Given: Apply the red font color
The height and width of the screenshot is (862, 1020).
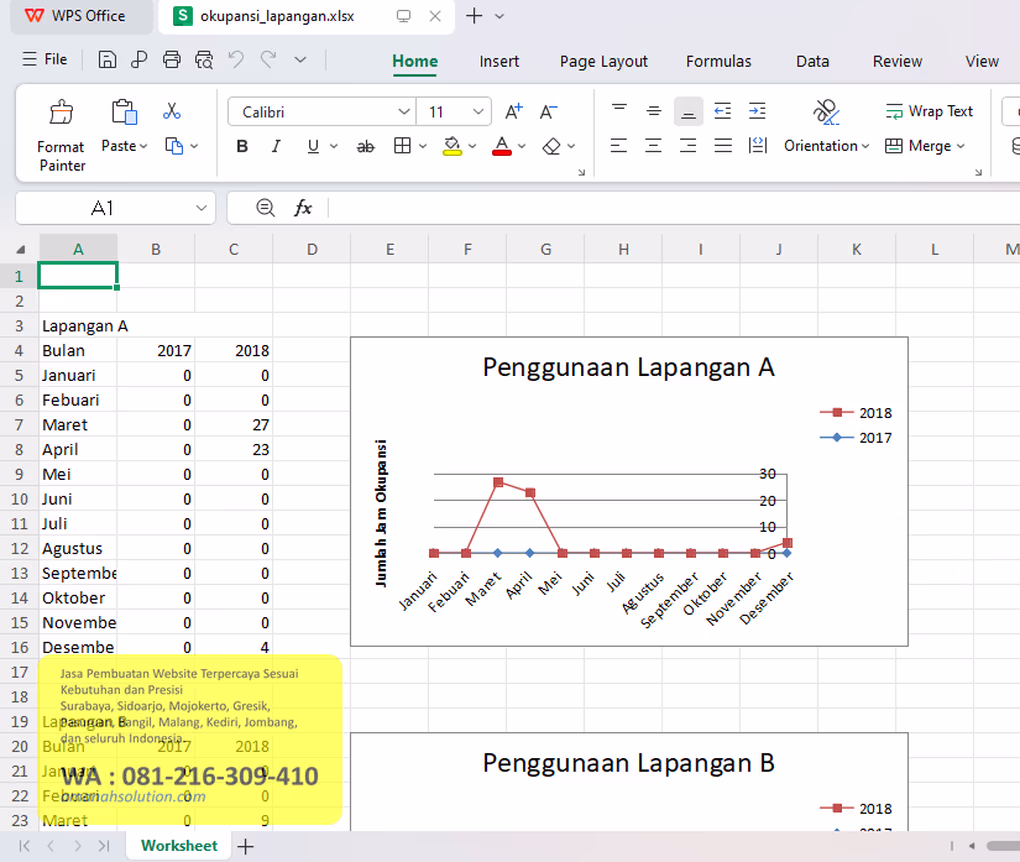Looking at the screenshot, I should 502,146.
